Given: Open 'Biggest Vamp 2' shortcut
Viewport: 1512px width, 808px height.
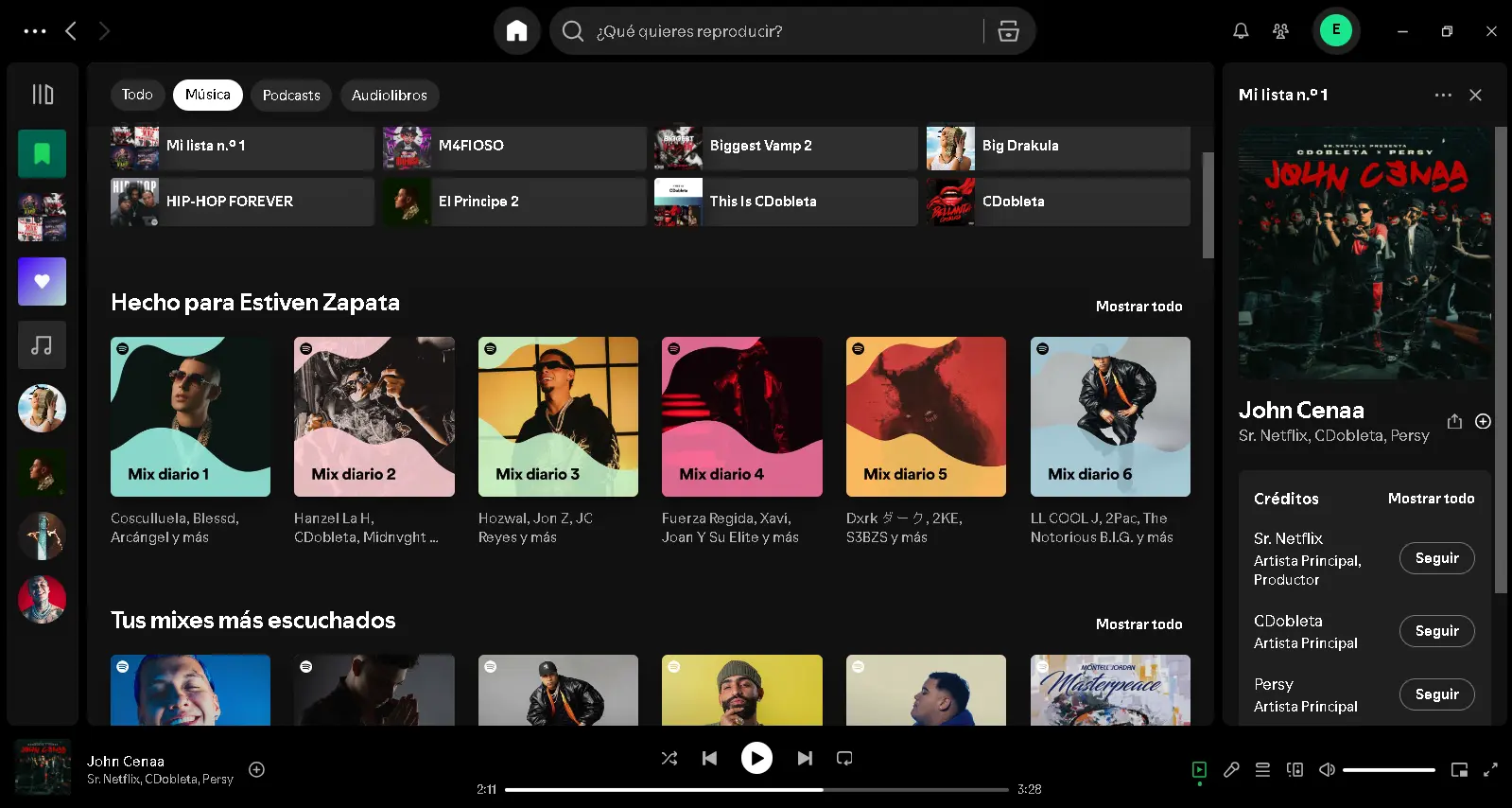Looking at the screenshot, I should click(x=786, y=146).
